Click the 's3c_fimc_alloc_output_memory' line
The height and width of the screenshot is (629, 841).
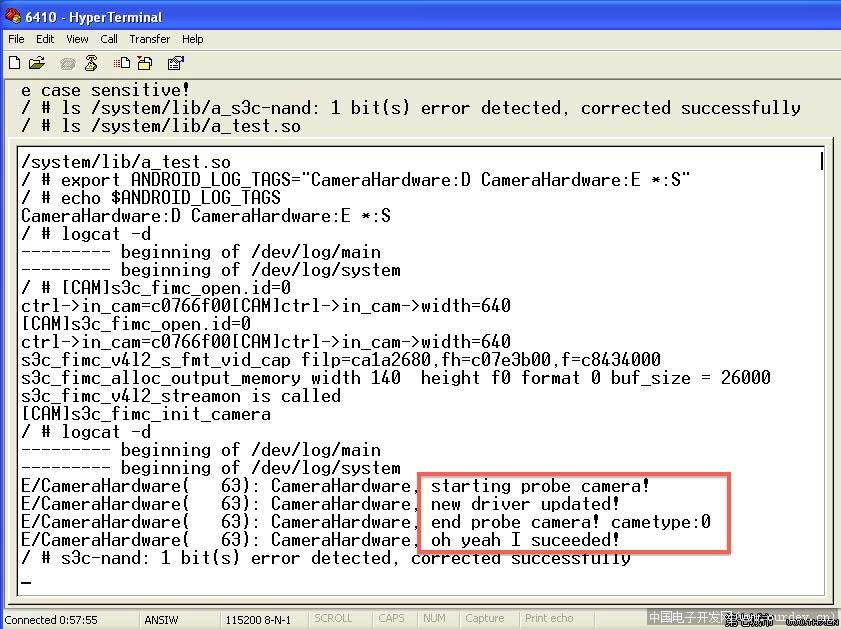pyautogui.click(x=396, y=378)
